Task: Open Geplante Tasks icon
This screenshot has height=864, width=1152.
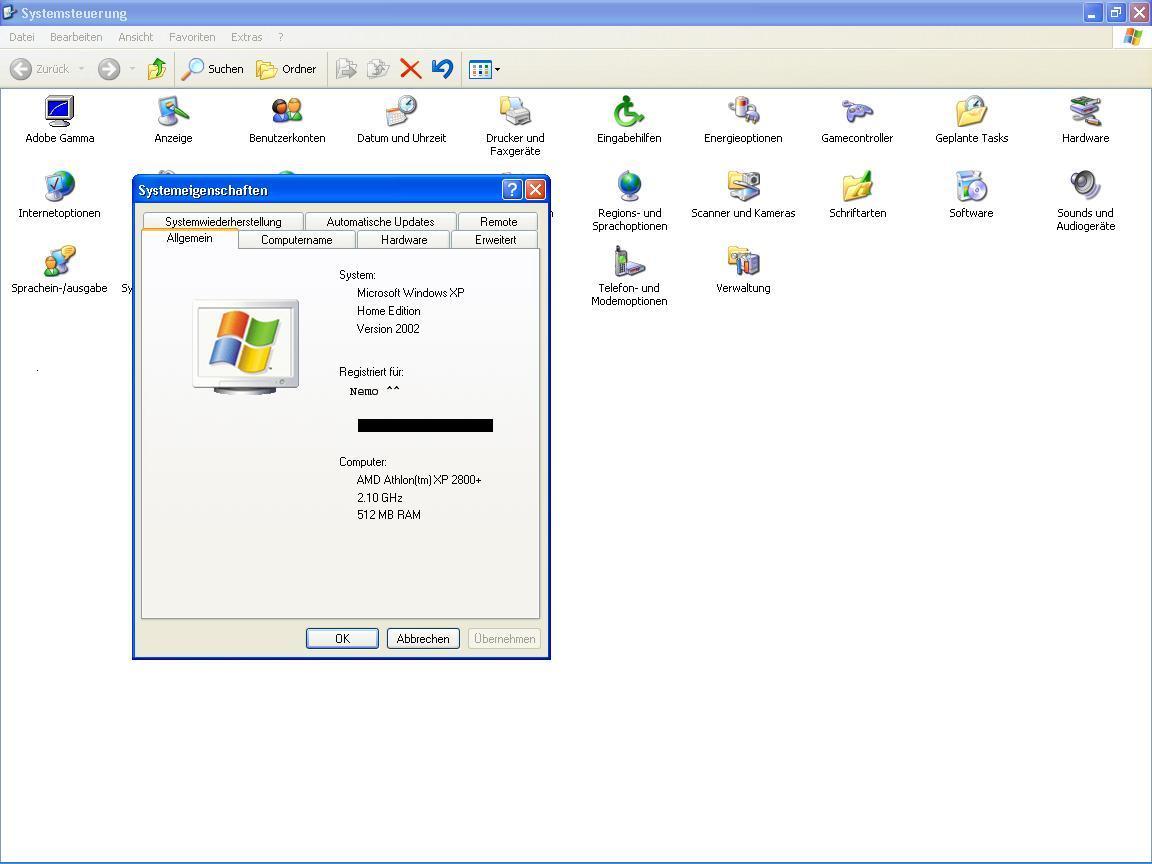Action: point(971,112)
